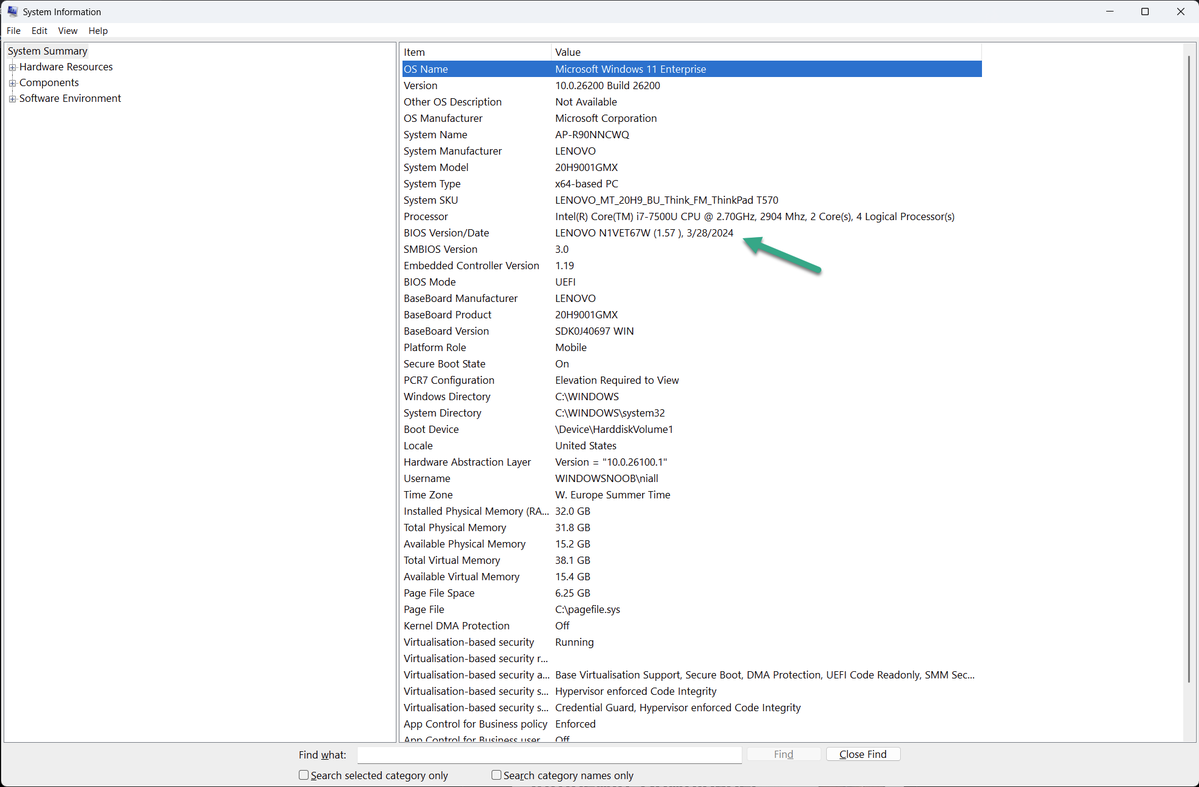This screenshot has height=787, width=1199.
Task: Open the View menu
Action: click(67, 31)
